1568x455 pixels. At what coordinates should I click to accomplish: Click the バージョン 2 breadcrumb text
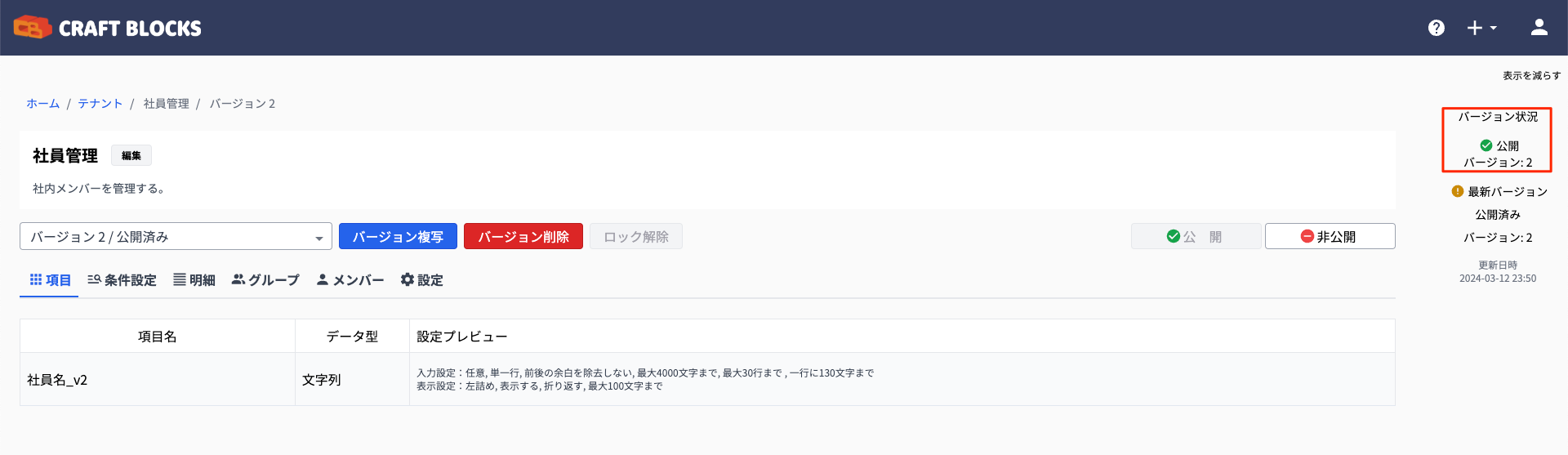tap(243, 103)
